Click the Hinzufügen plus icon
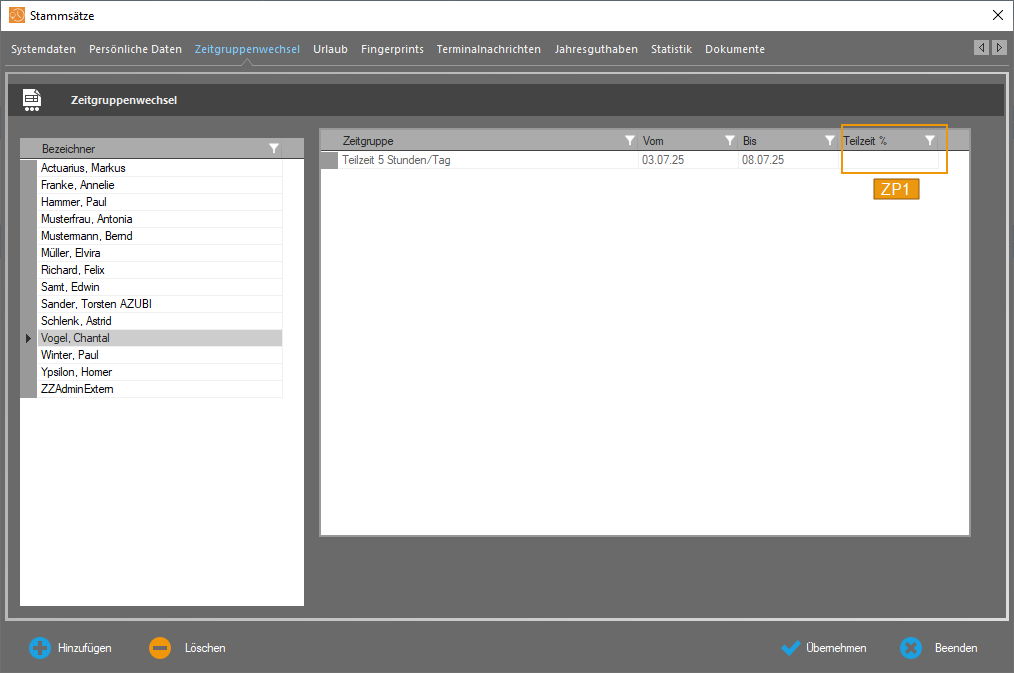 tap(40, 648)
